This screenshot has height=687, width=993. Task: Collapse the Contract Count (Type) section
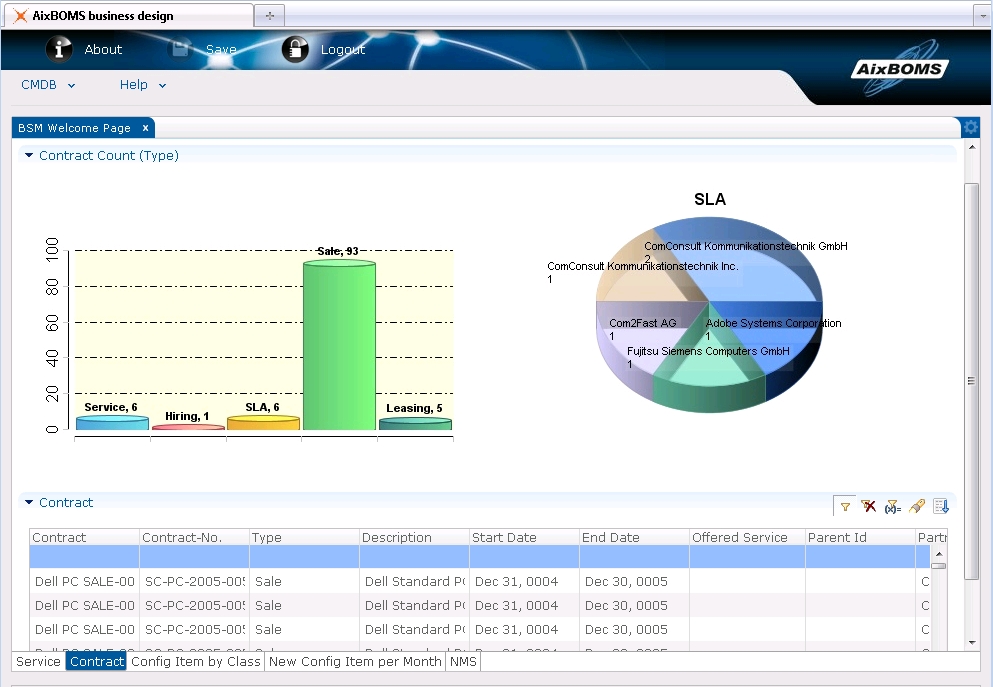pos(28,155)
